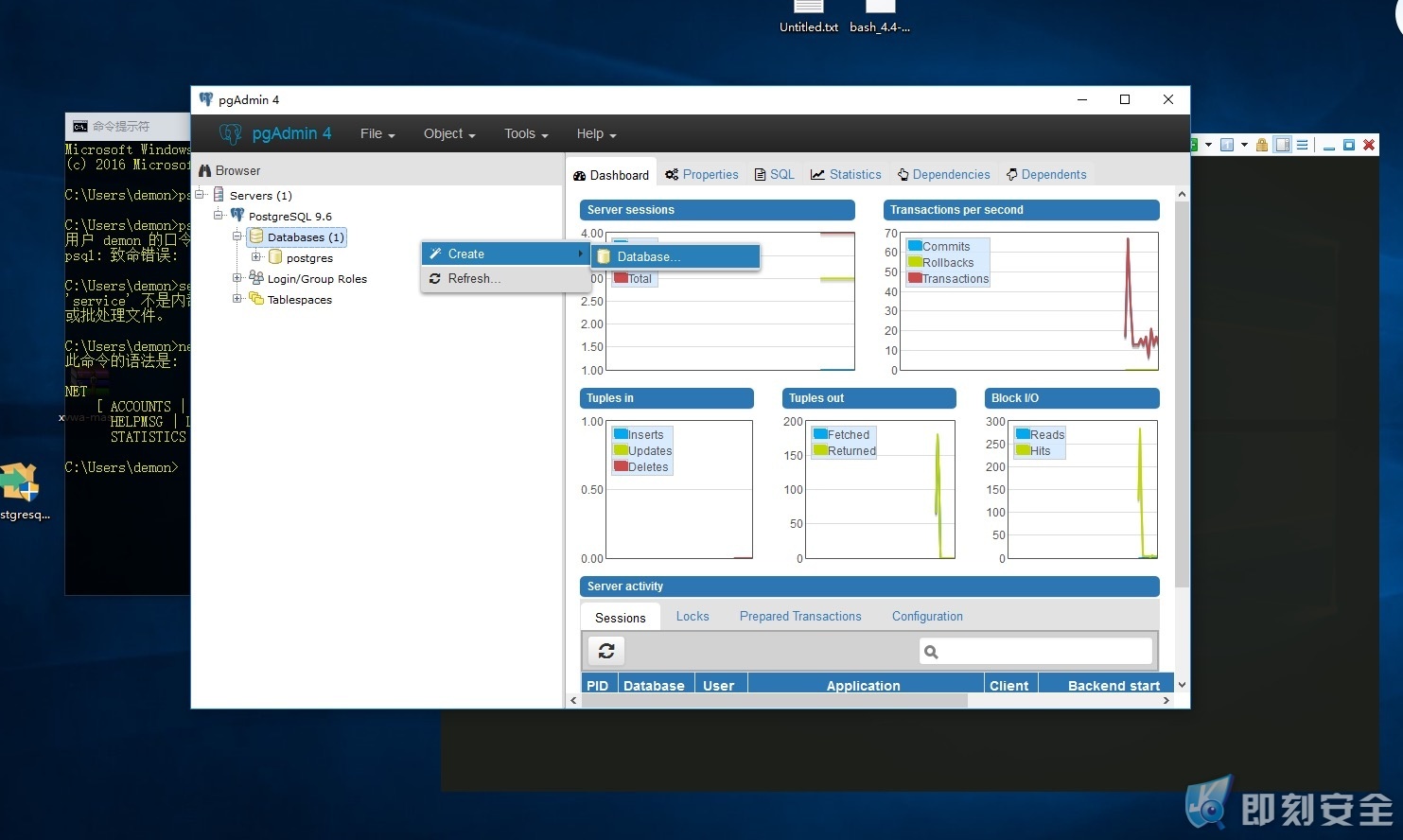Click the Deletes legend color swatch
The height and width of the screenshot is (840, 1403).
(621, 466)
